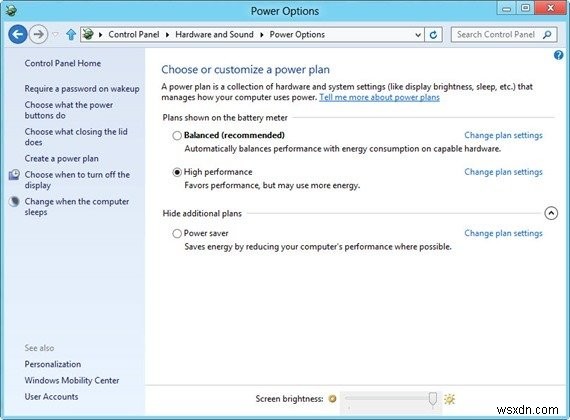The width and height of the screenshot is (570, 420).
Task: Open the recent locations dropdown arrow
Action: (x=55, y=35)
